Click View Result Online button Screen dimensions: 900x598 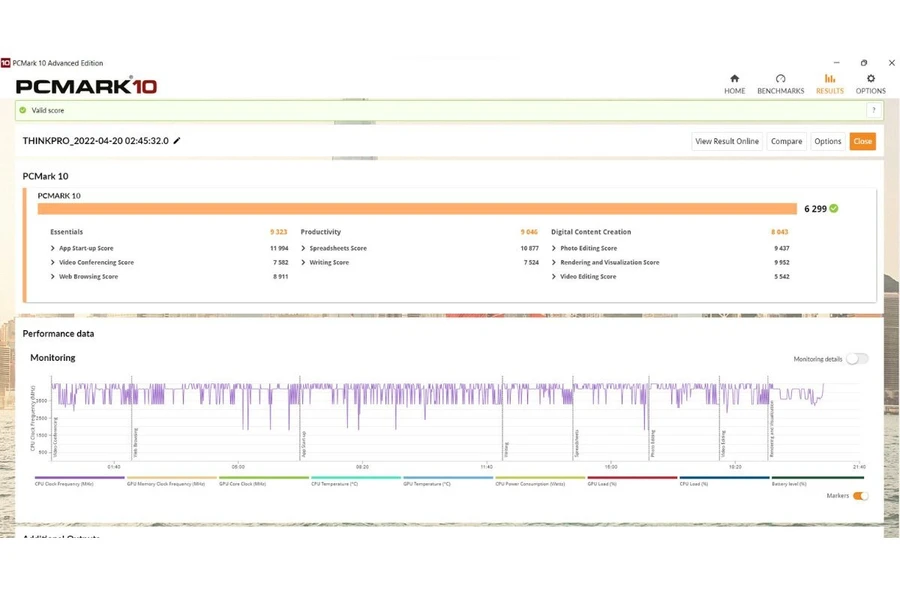tap(727, 141)
